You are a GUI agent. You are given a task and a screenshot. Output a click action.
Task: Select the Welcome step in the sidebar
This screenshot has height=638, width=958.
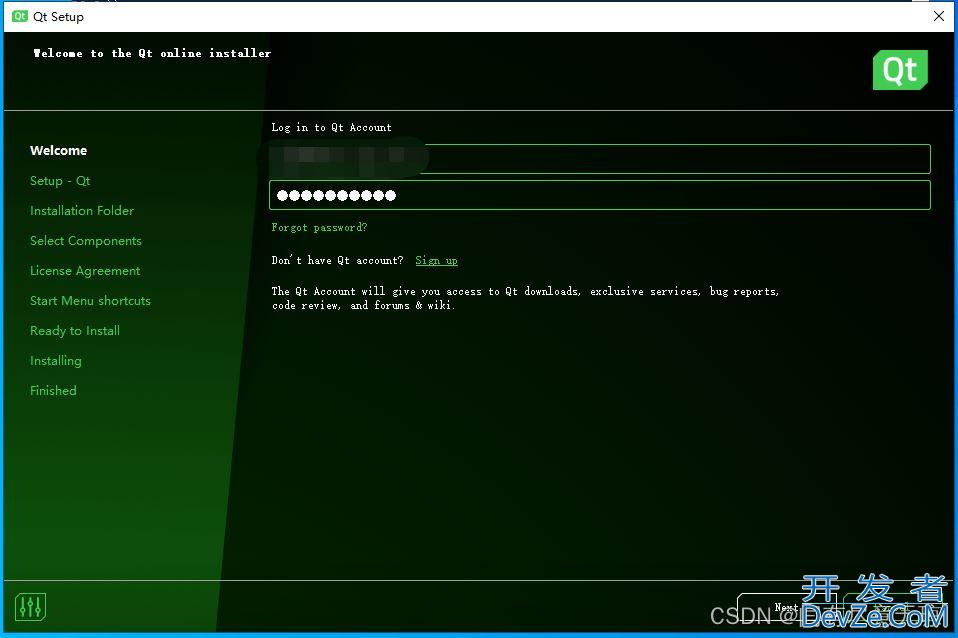pyautogui.click(x=59, y=150)
